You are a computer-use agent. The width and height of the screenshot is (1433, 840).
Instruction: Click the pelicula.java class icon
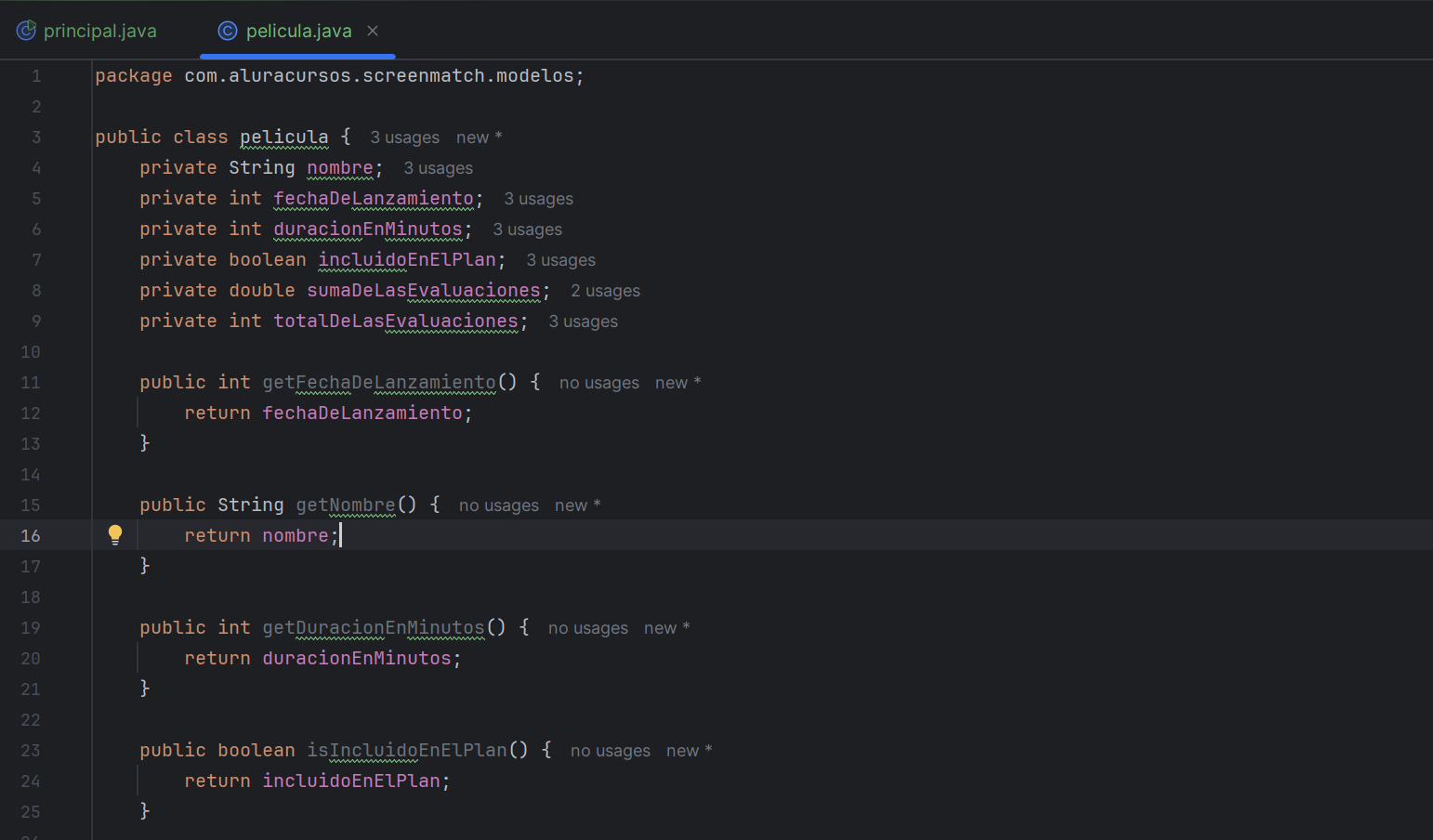pyautogui.click(x=228, y=31)
